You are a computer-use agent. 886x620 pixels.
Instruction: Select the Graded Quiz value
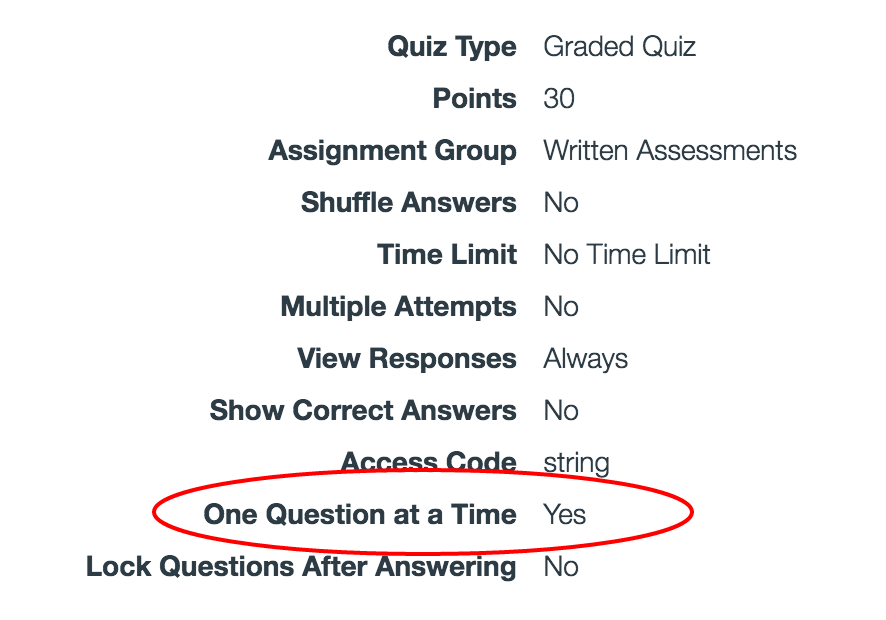coord(619,47)
